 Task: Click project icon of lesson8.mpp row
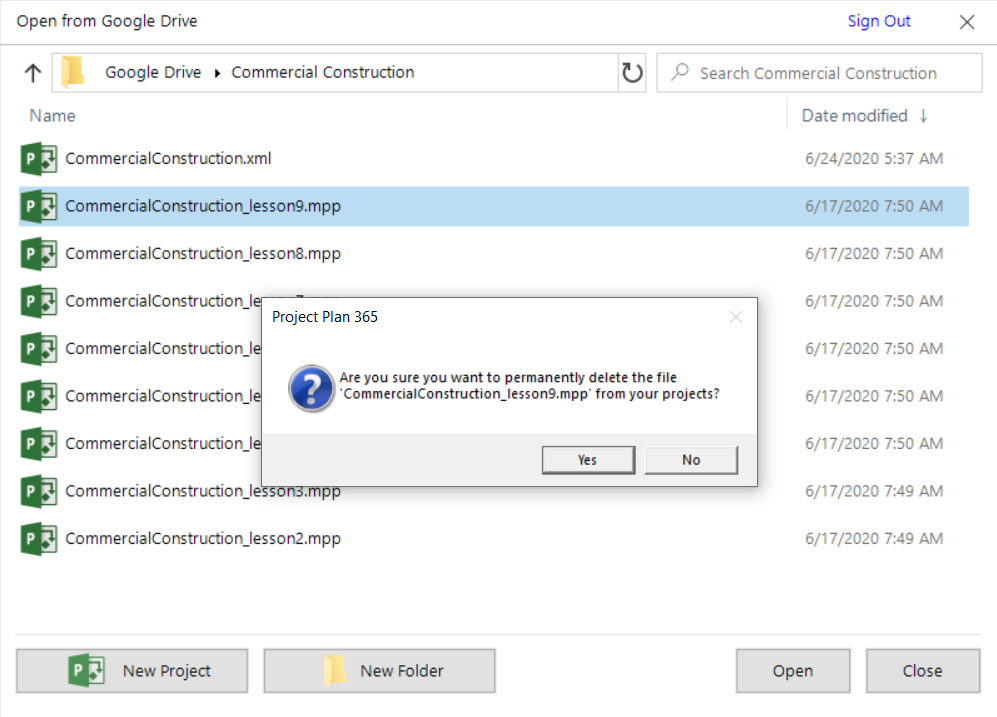click(x=39, y=254)
